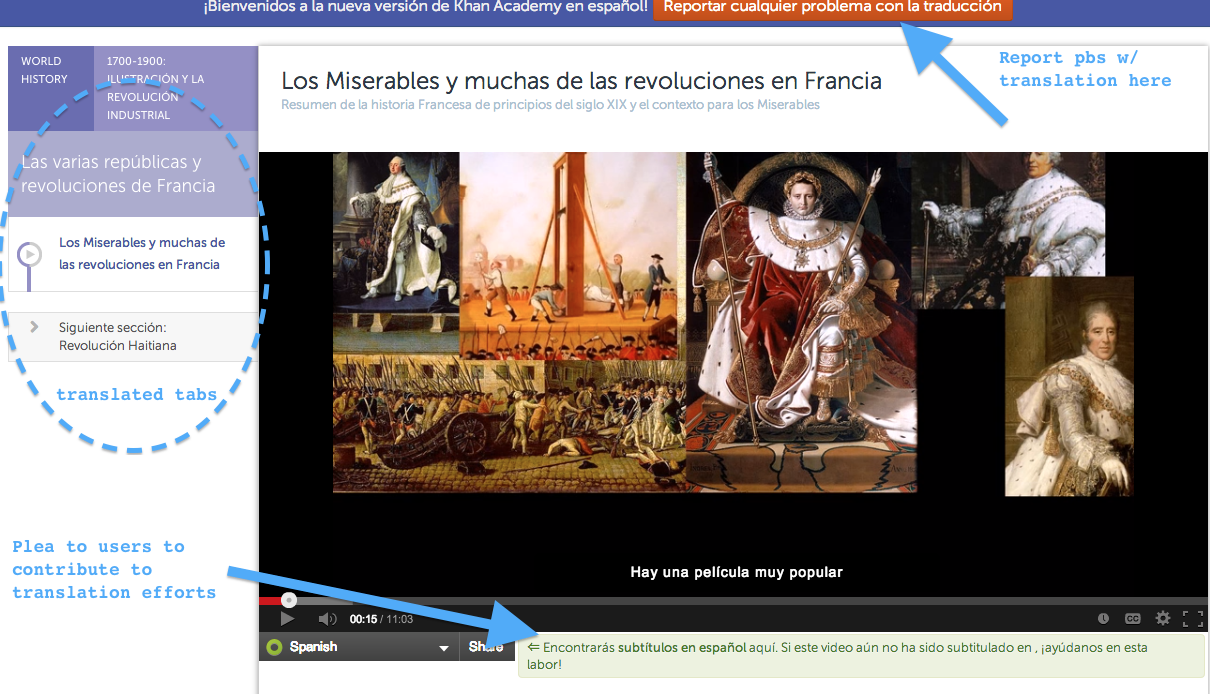Toggle closed captions with CC icon

1133,619
